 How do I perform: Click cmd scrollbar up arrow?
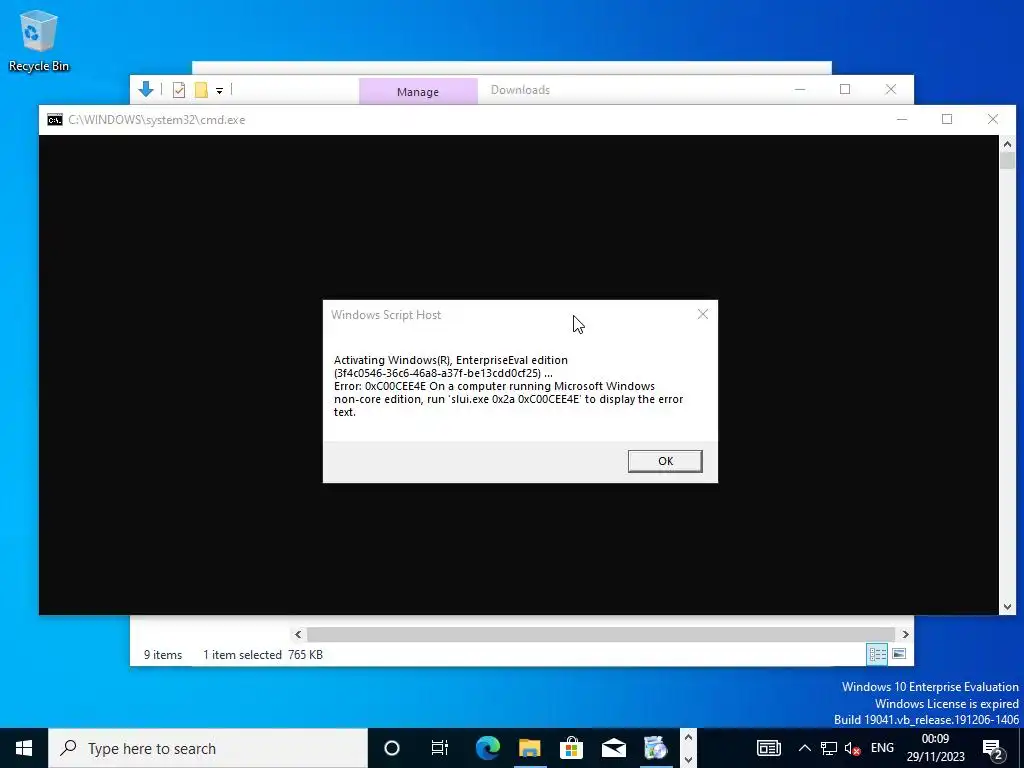click(x=1007, y=144)
